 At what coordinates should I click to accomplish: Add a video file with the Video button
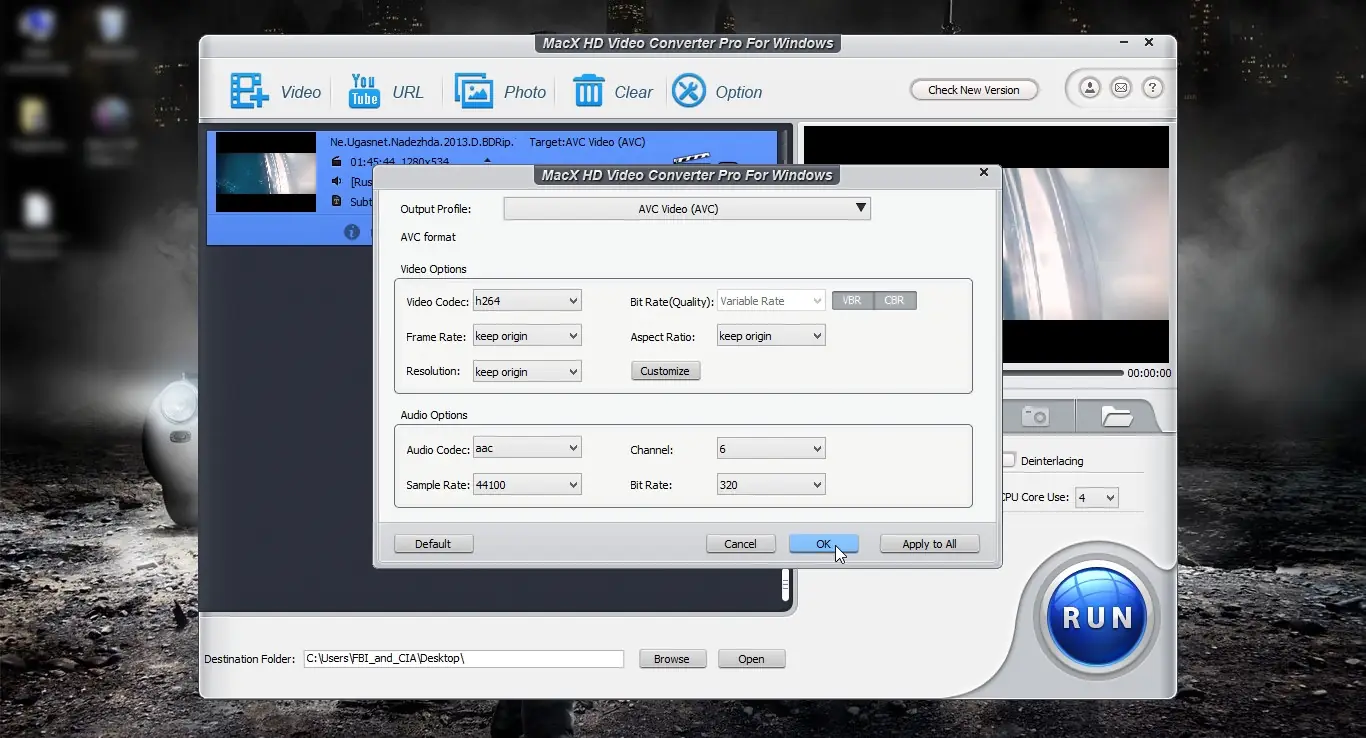coord(275,91)
